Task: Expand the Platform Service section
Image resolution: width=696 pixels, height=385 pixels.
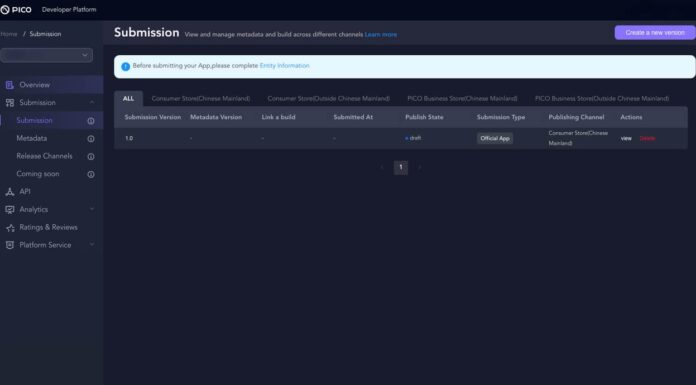Action: (92, 245)
